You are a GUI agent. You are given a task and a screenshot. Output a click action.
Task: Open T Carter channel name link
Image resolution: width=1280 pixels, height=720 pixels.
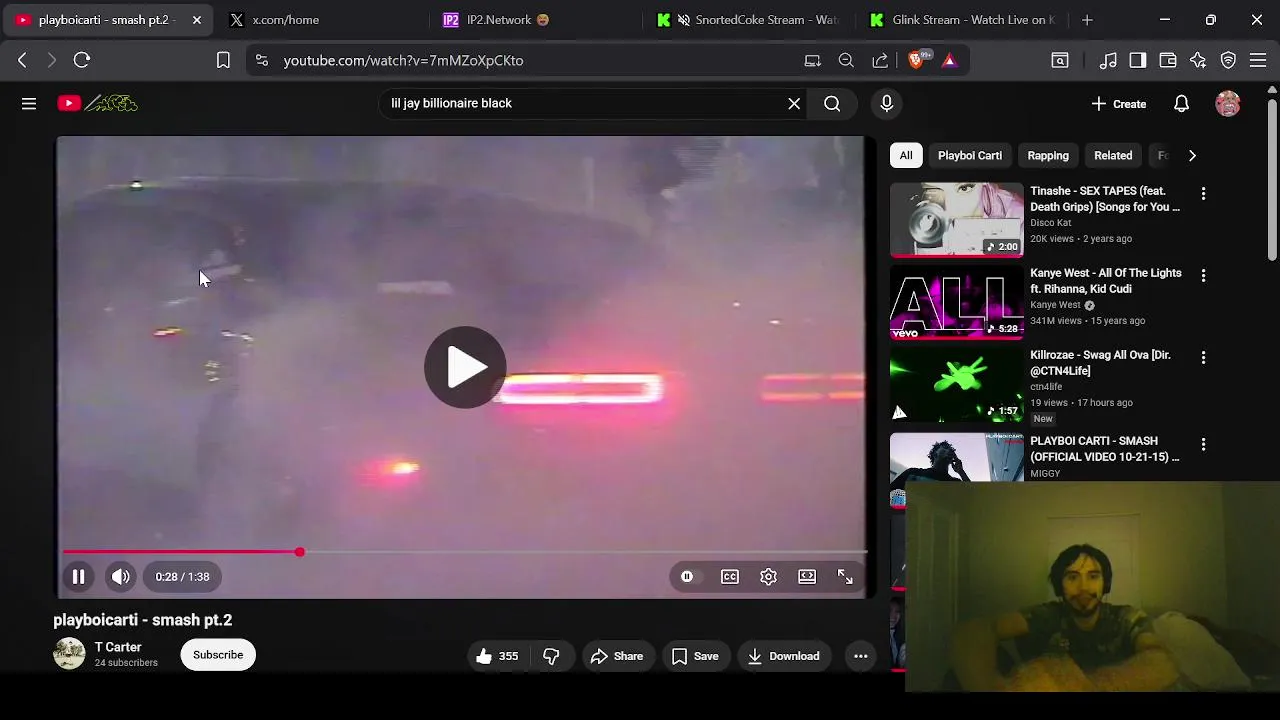coord(118,647)
